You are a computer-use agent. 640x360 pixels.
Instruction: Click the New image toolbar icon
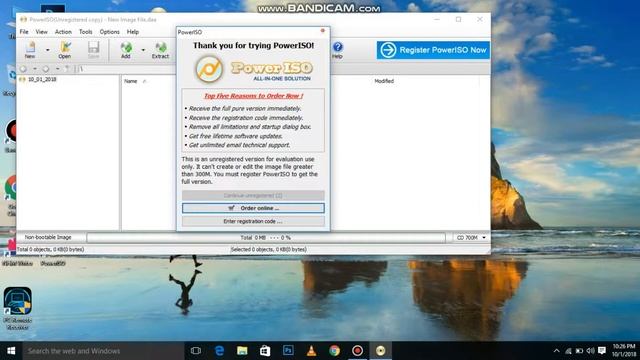[x=30, y=50]
